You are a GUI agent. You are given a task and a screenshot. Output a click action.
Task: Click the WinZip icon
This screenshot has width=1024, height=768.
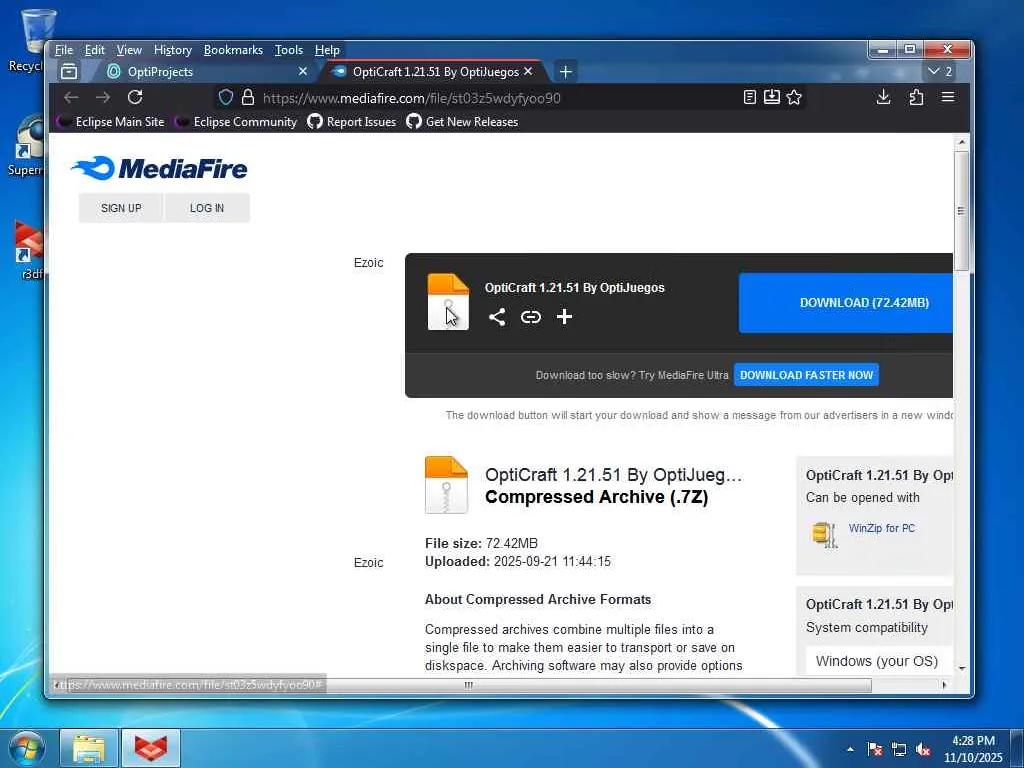point(825,534)
